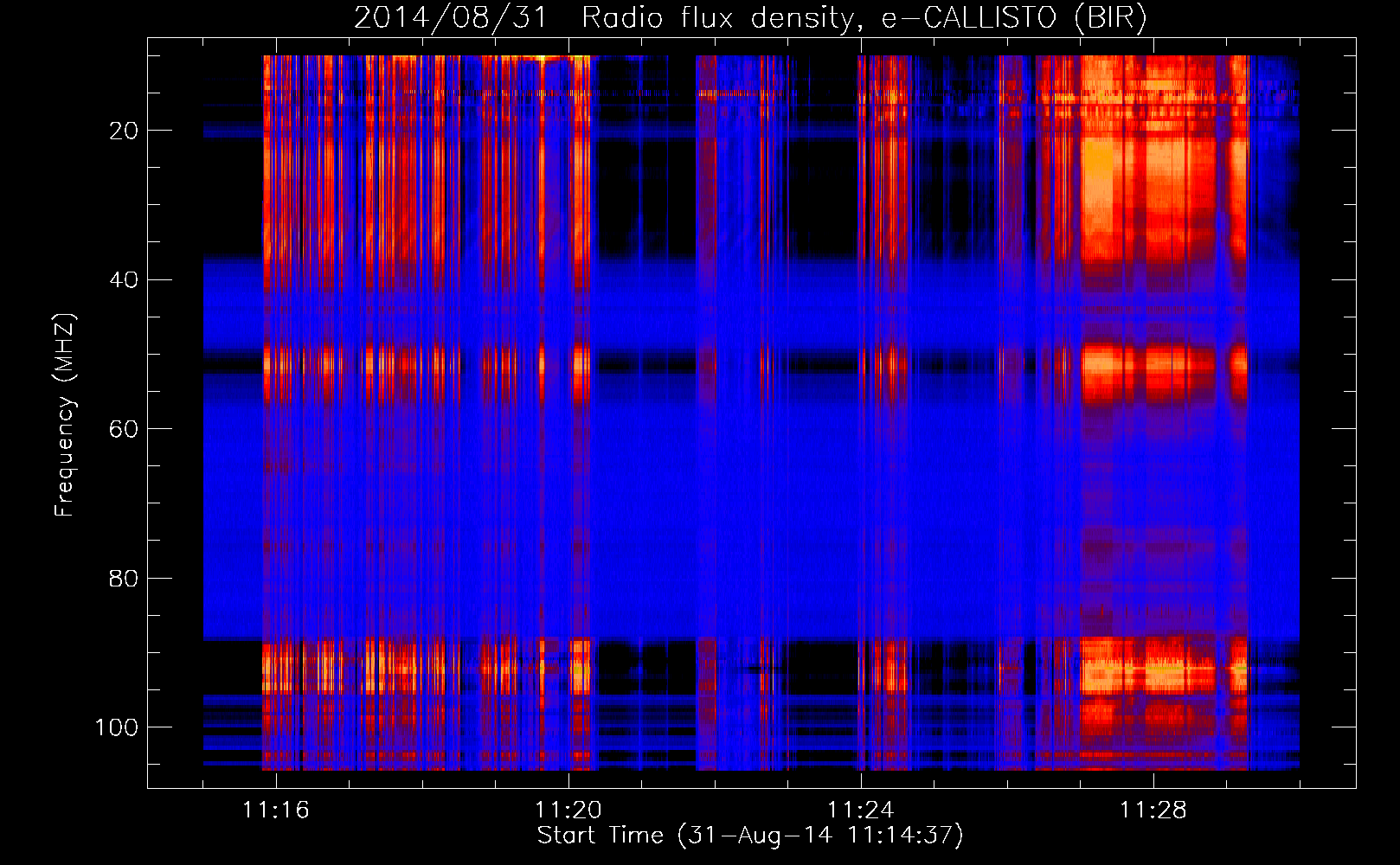Viewport: 1400px width, 865px height.
Task: Click the '80' frequency tick label
Action: click(124, 579)
